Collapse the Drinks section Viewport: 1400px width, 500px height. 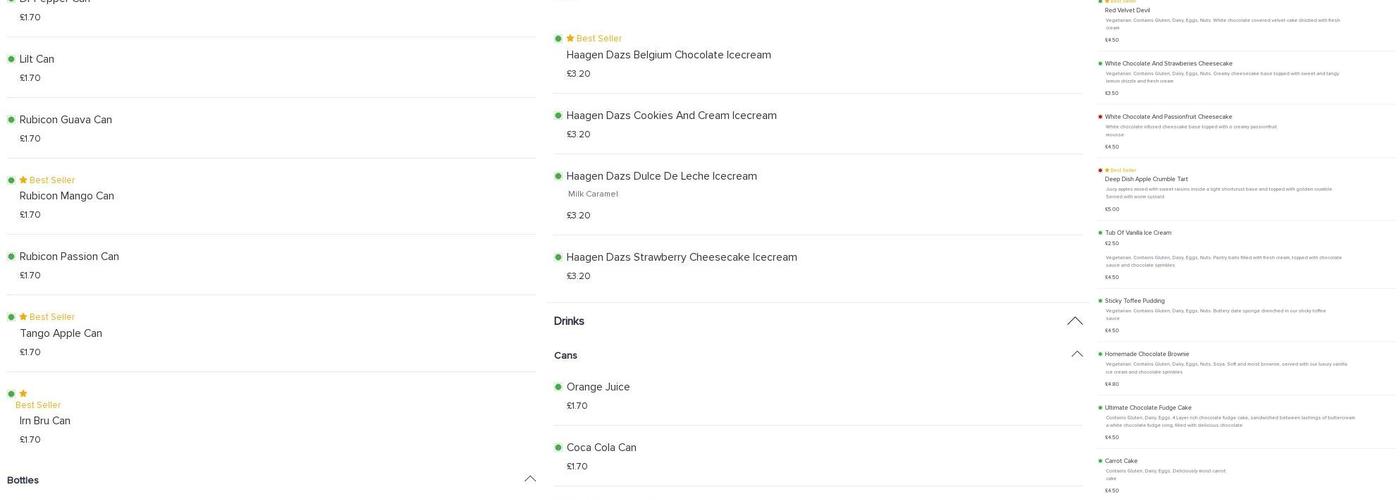tap(1075, 321)
